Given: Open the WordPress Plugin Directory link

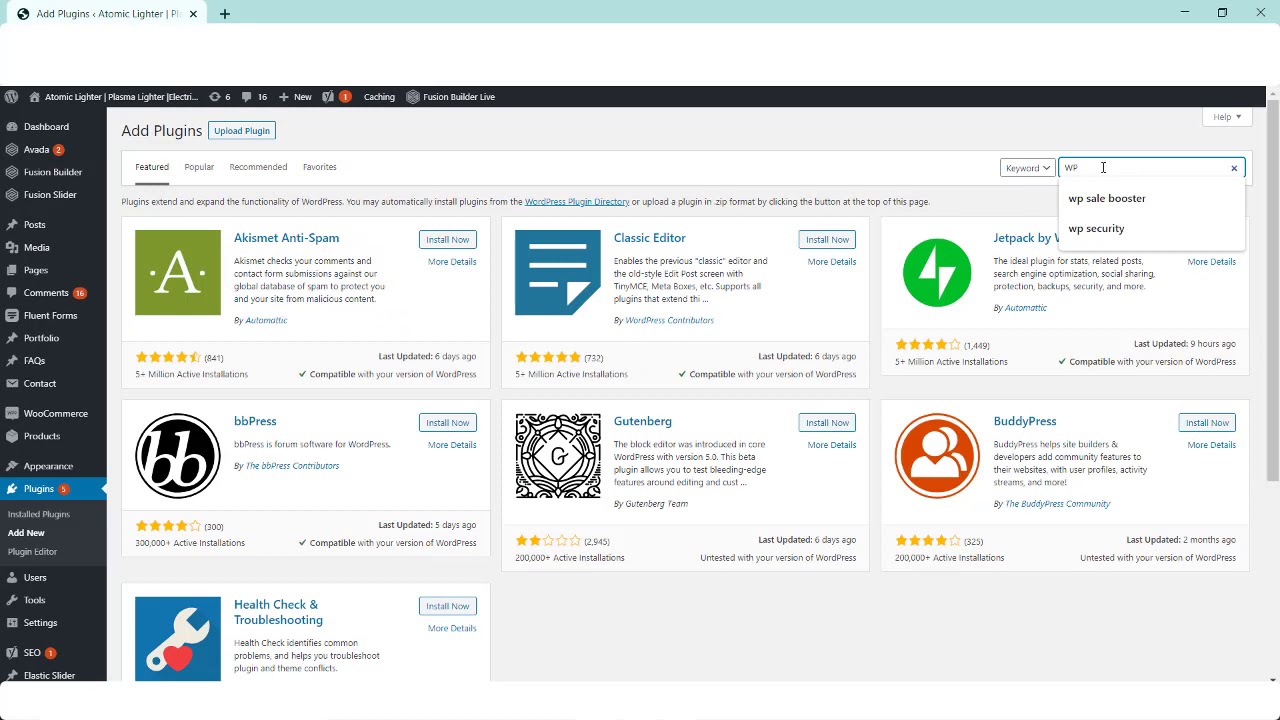Looking at the screenshot, I should pos(577,202).
